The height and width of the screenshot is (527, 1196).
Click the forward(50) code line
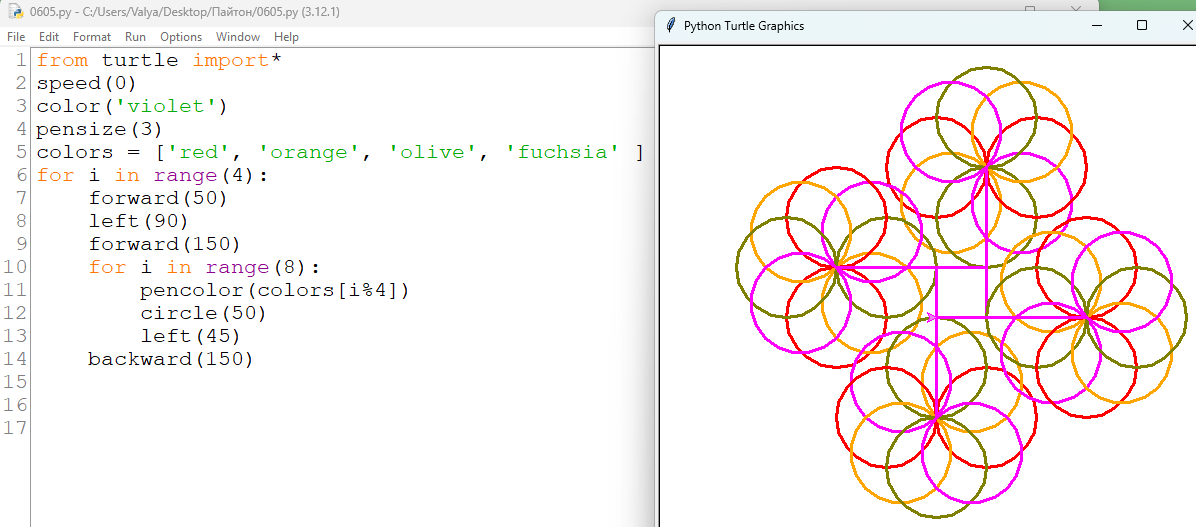158,198
